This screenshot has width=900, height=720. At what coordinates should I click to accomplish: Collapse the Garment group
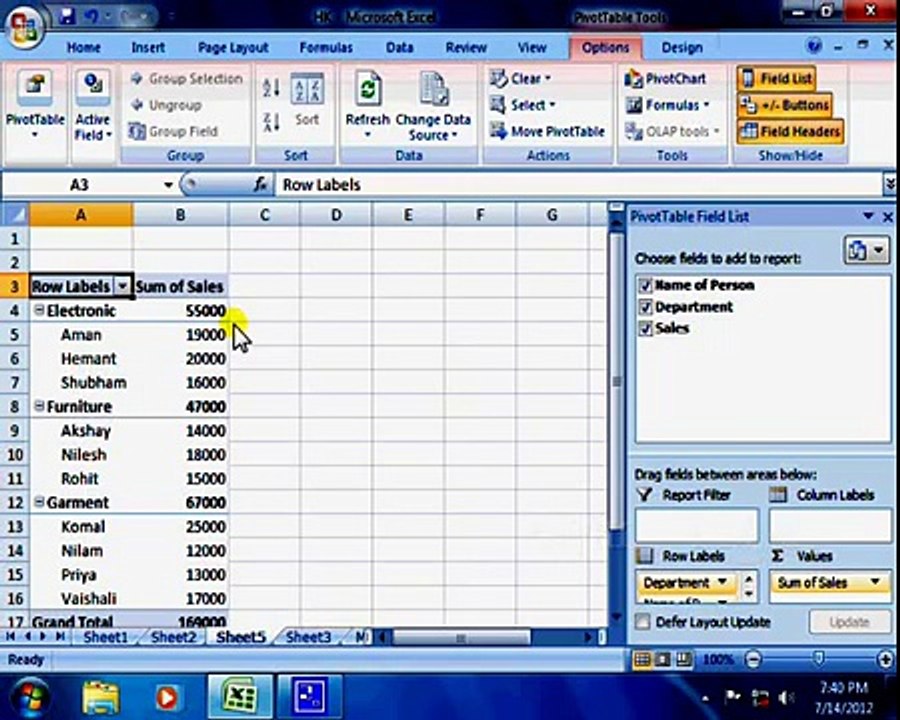pyautogui.click(x=39, y=502)
